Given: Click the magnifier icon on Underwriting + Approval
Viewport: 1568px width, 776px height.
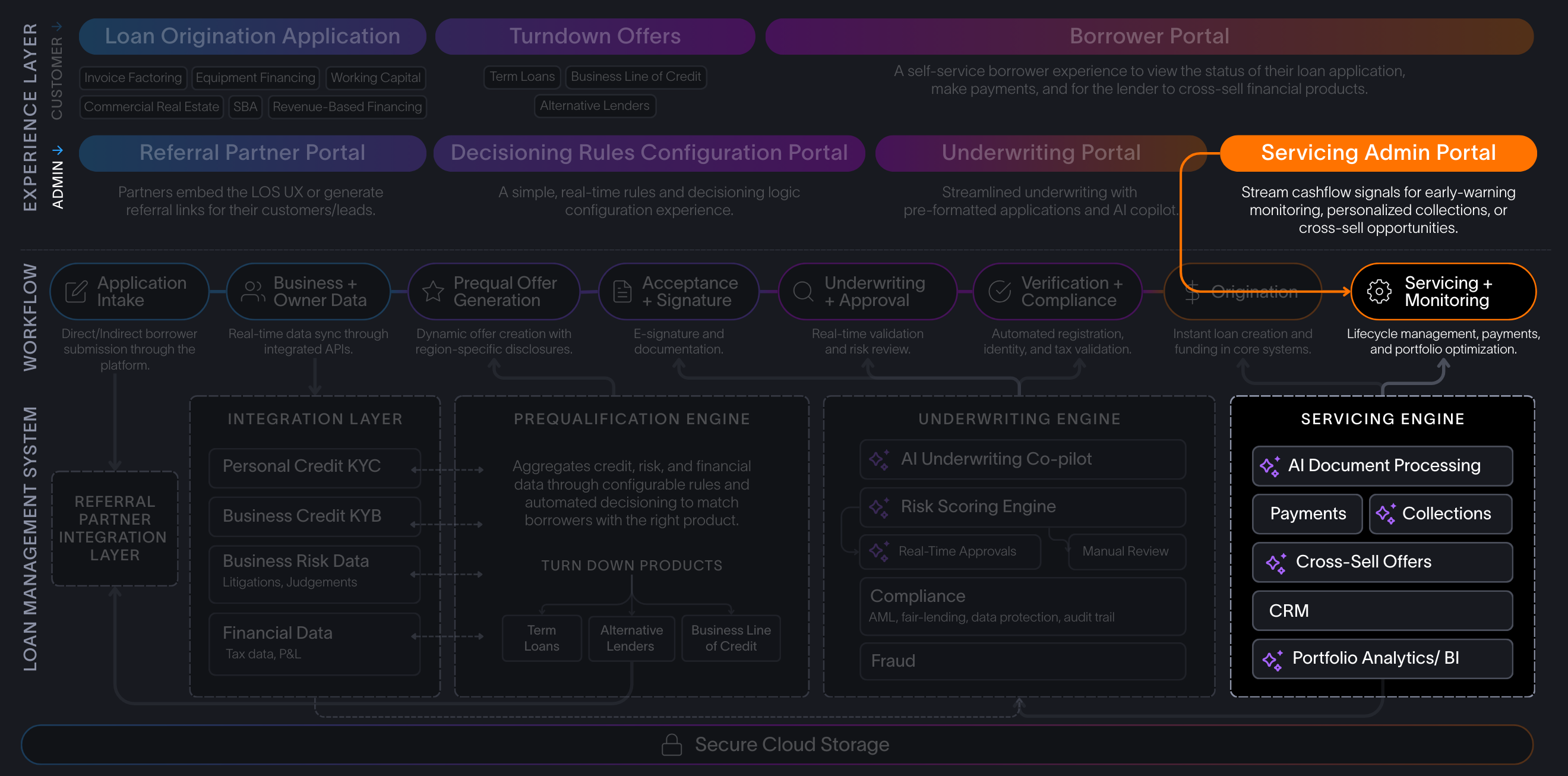Looking at the screenshot, I should pos(803,291).
